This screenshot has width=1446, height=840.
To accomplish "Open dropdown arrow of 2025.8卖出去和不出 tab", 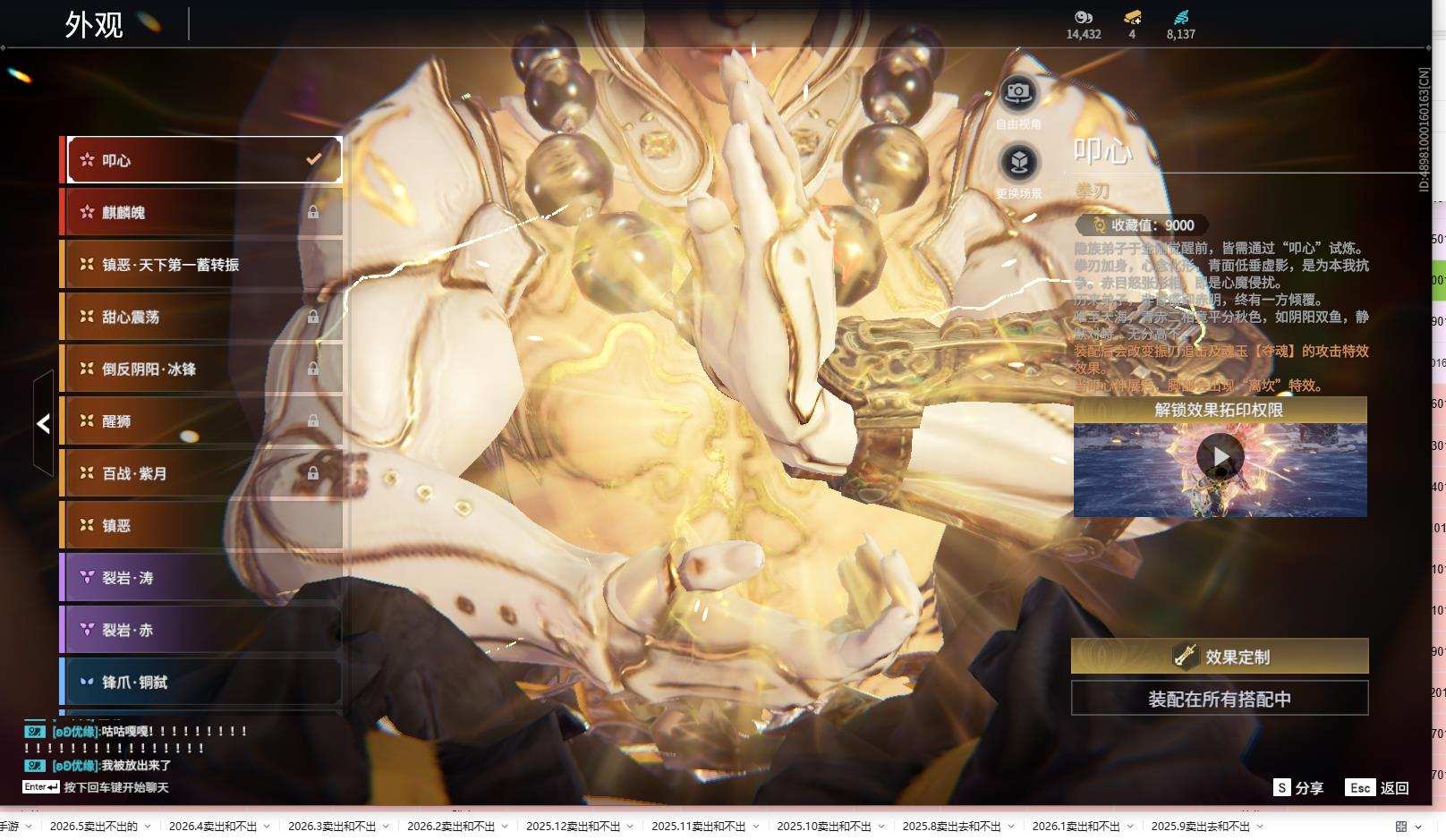I will pyautogui.click(x=1011, y=827).
